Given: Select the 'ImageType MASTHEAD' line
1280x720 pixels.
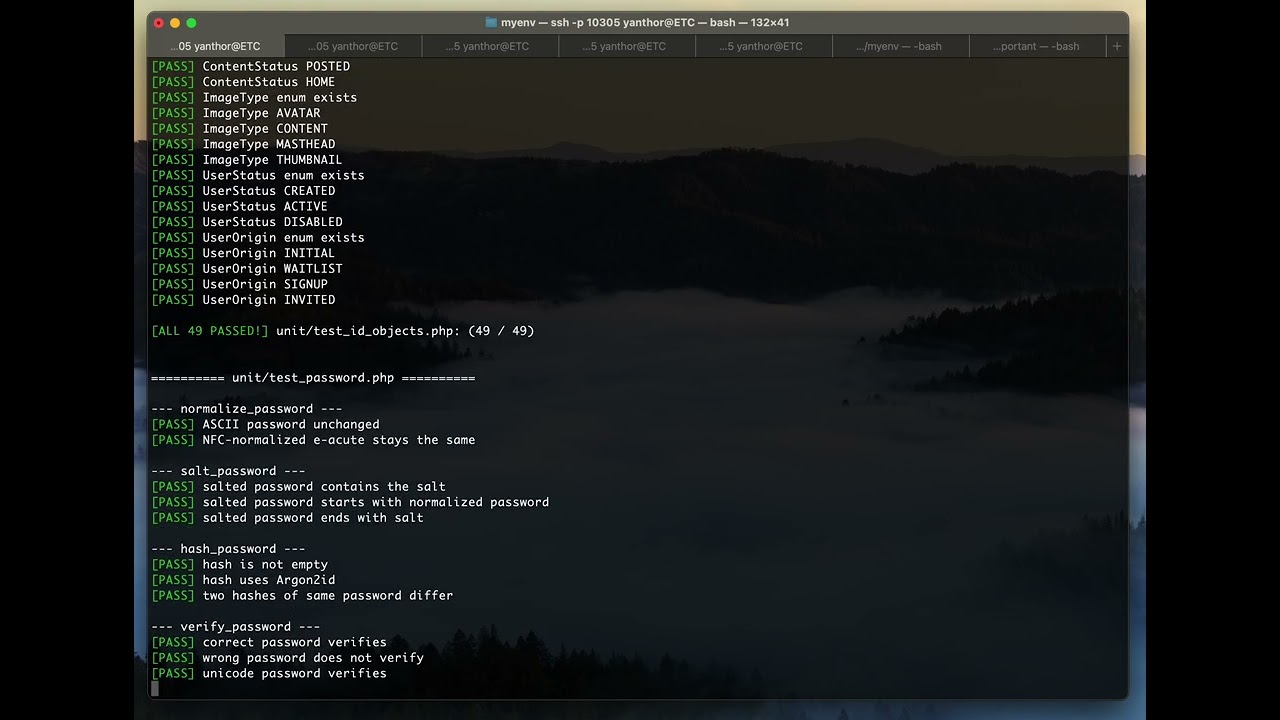Looking at the screenshot, I should point(243,144).
